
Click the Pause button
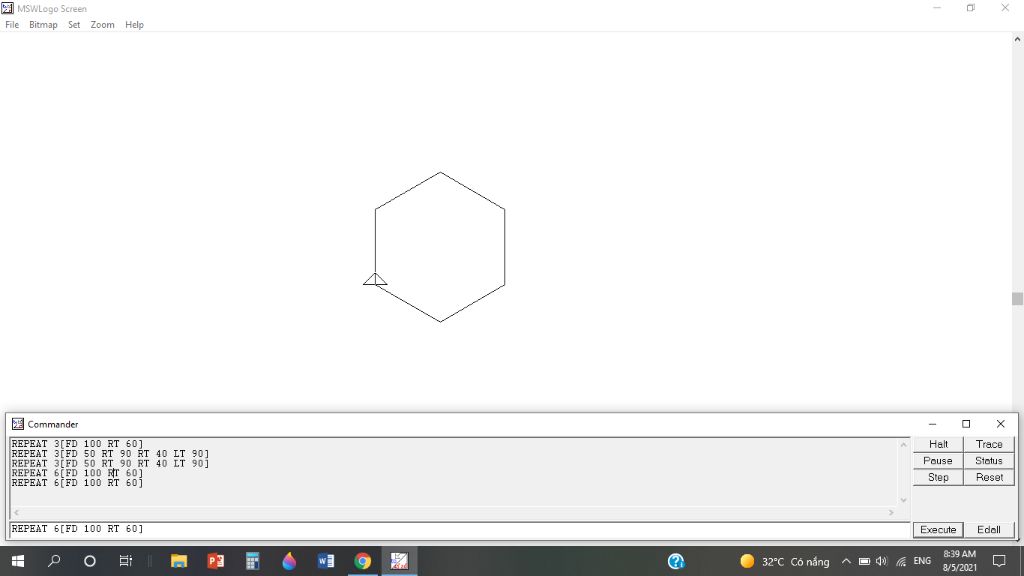(x=938, y=460)
